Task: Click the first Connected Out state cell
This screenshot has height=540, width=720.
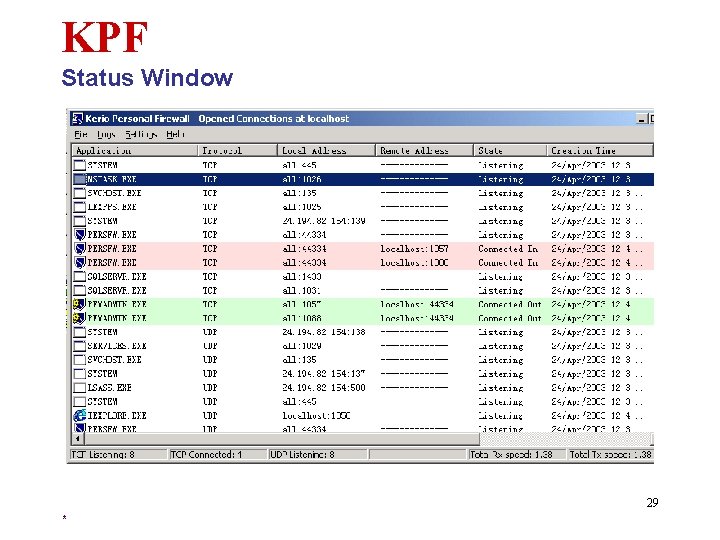Action: coord(510,304)
